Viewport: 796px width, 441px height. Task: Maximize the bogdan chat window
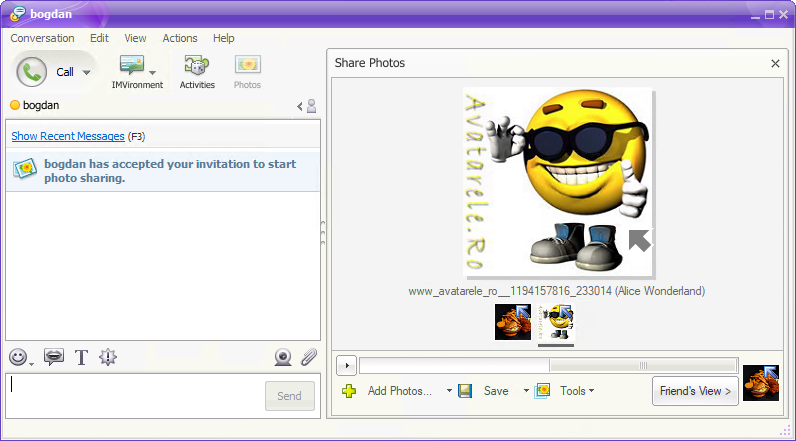point(770,15)
